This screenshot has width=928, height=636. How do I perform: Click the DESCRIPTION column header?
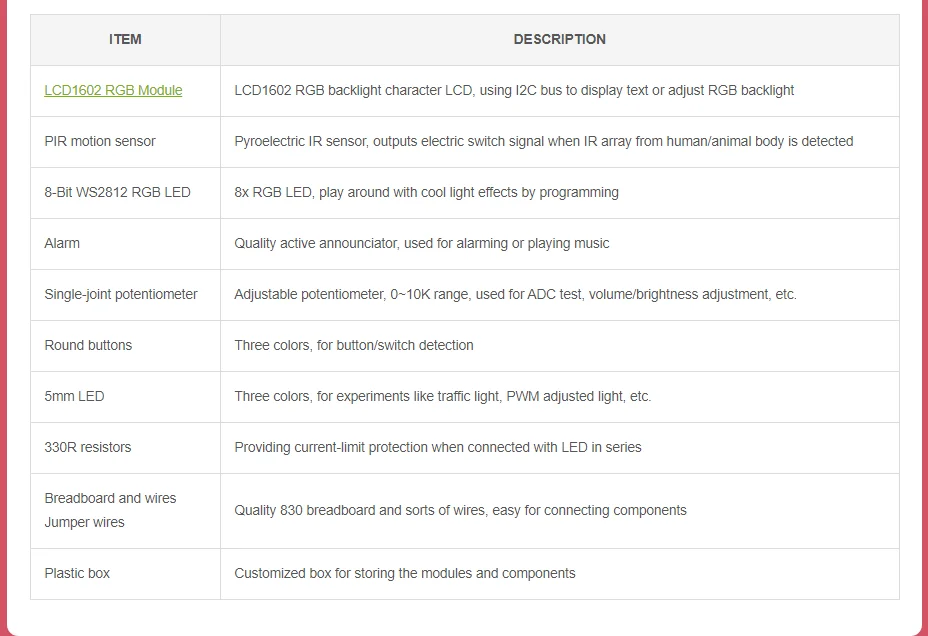[x=559, y=40]
